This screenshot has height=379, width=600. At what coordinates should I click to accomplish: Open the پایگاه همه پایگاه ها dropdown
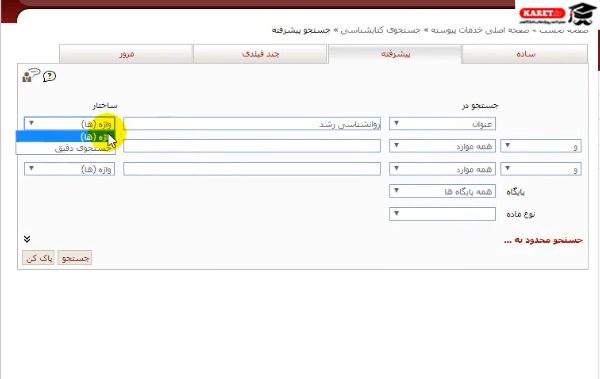tap(442, 191)
